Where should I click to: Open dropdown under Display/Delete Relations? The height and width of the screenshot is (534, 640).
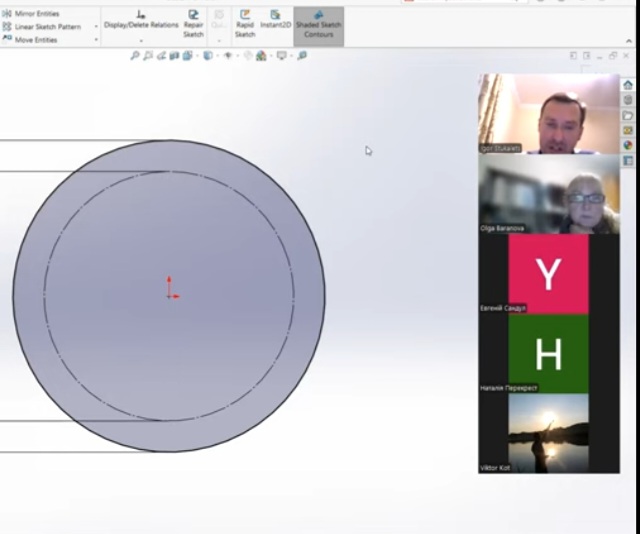pyautogui.click(x=141, y=41)
